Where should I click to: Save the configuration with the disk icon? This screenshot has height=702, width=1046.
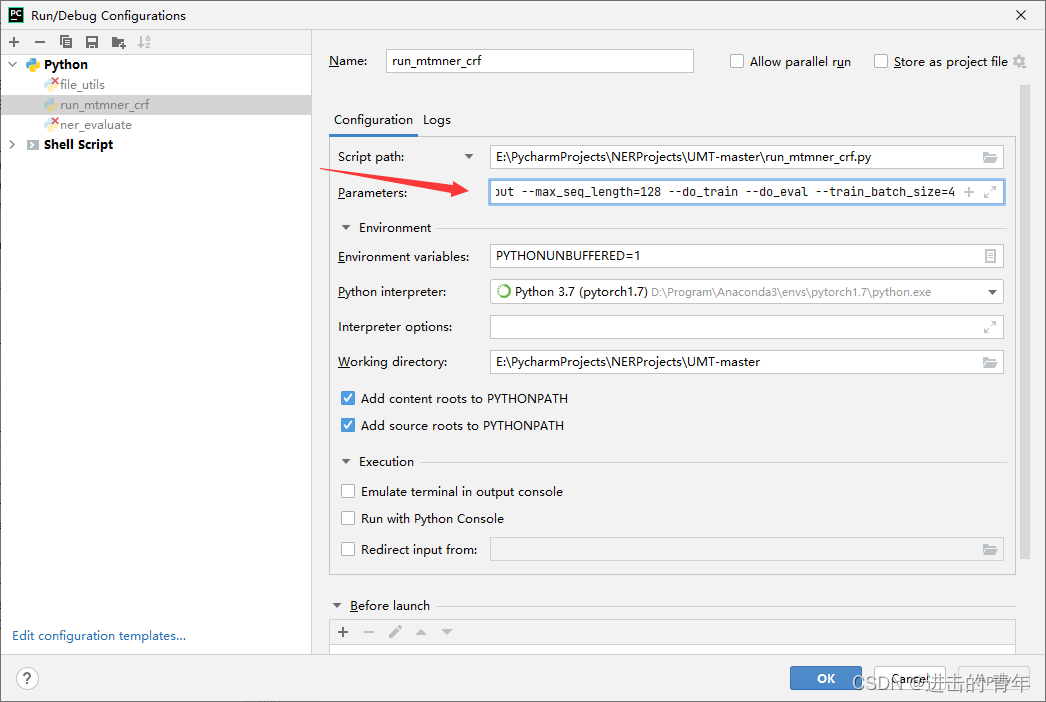[92, 42]
